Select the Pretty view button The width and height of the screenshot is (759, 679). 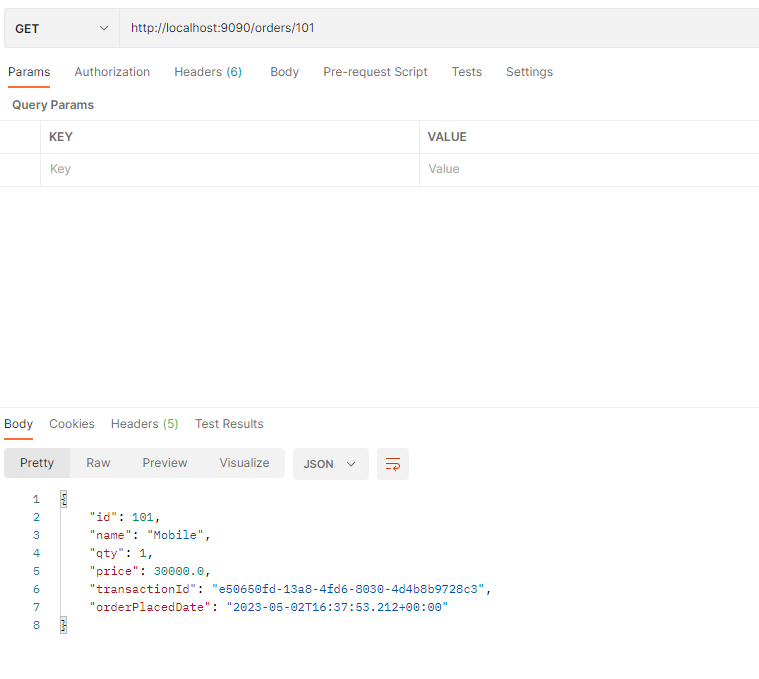coord(37,463)
